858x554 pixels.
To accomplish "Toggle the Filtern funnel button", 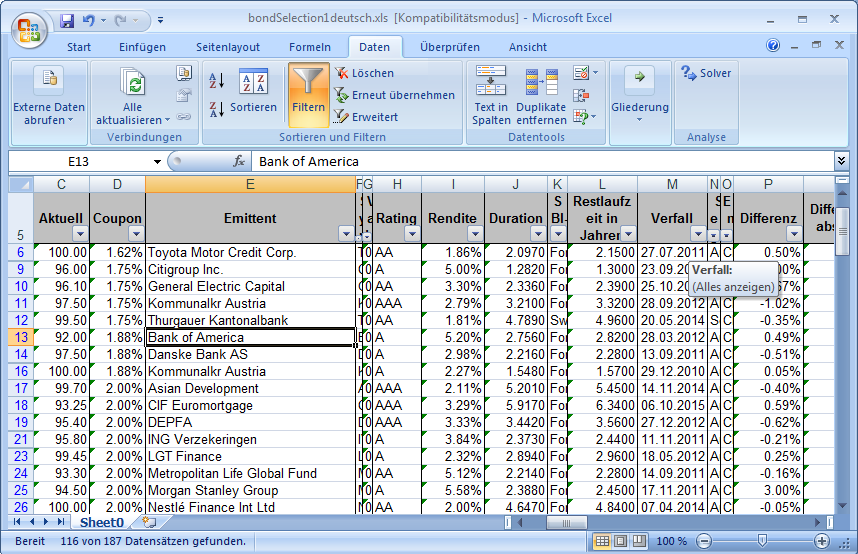I will pos(309,94).
